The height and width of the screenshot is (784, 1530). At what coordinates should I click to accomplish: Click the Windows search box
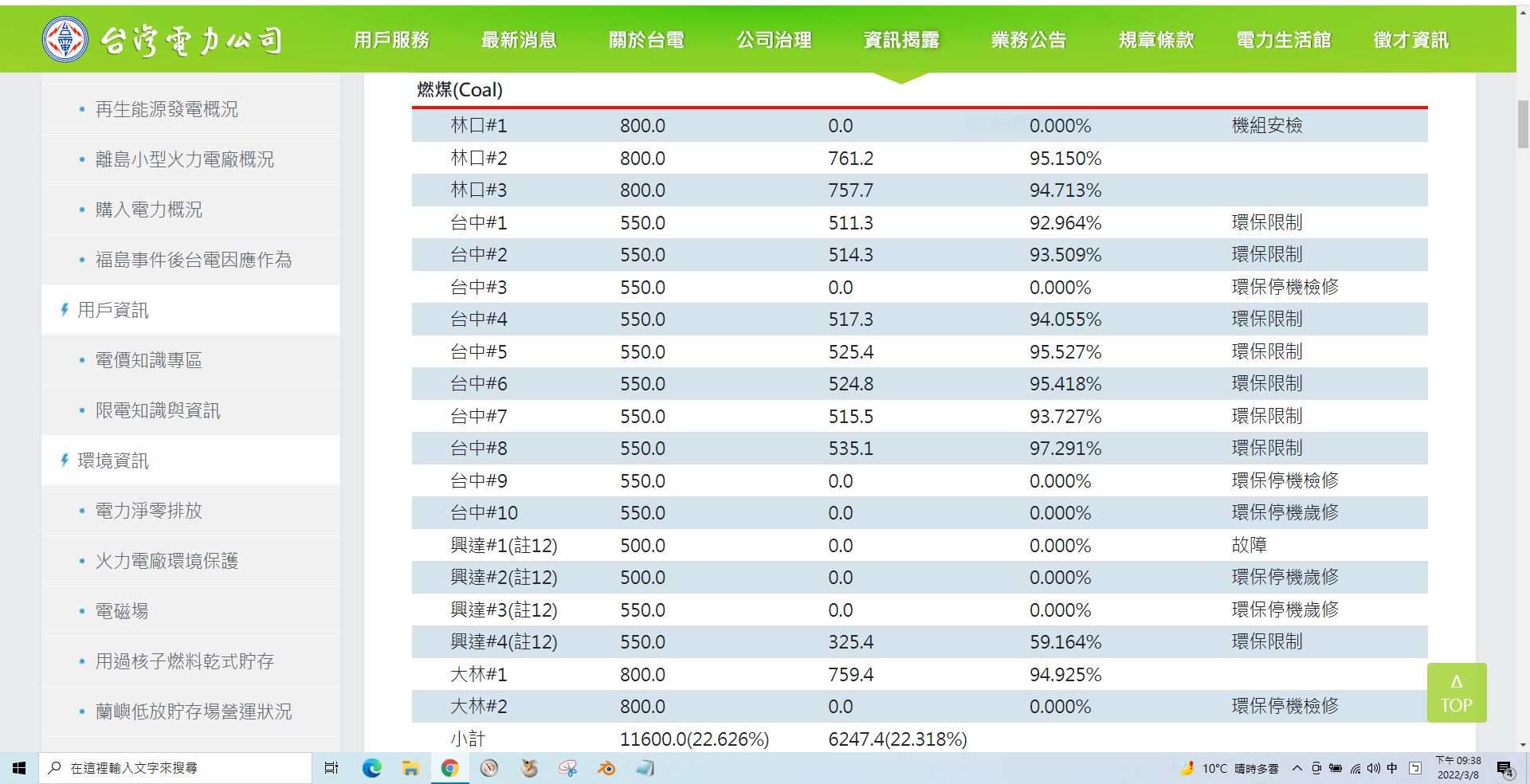click(x=175, y=768)
